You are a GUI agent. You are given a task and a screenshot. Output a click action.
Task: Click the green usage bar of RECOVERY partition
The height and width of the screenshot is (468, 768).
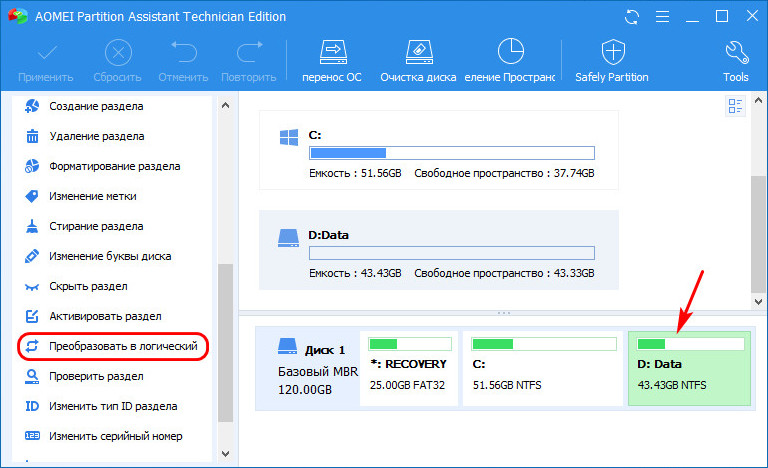click(x=410, y=344)
